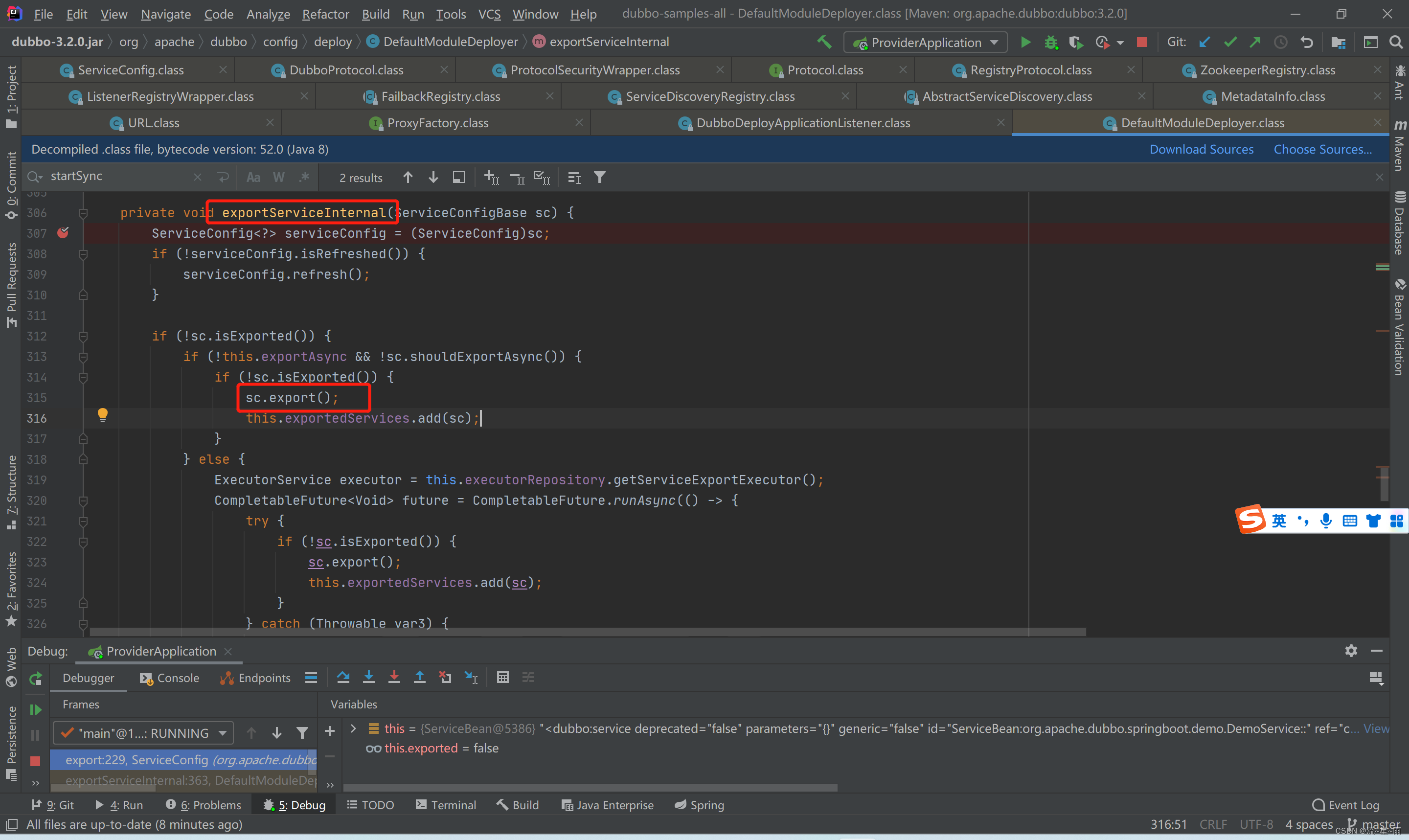Collapse the try block fold at line 321
The width and height of the screenshot is (1409, 840).
pyautogui.click(x=83, y=522)
